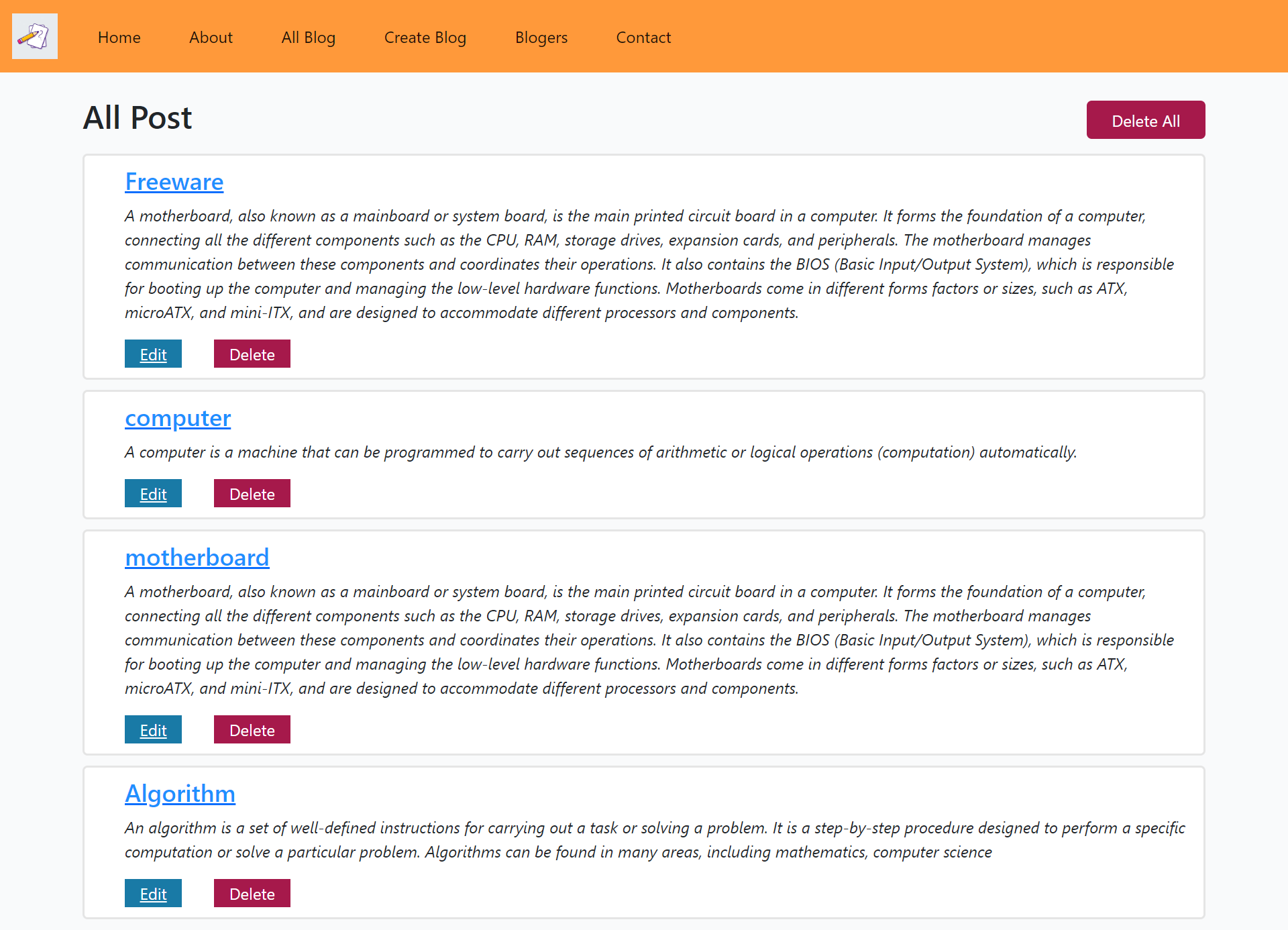Edit the Freeware blog post
Image resolution: width=1288 pixels, height=930 pixels.
153,354
